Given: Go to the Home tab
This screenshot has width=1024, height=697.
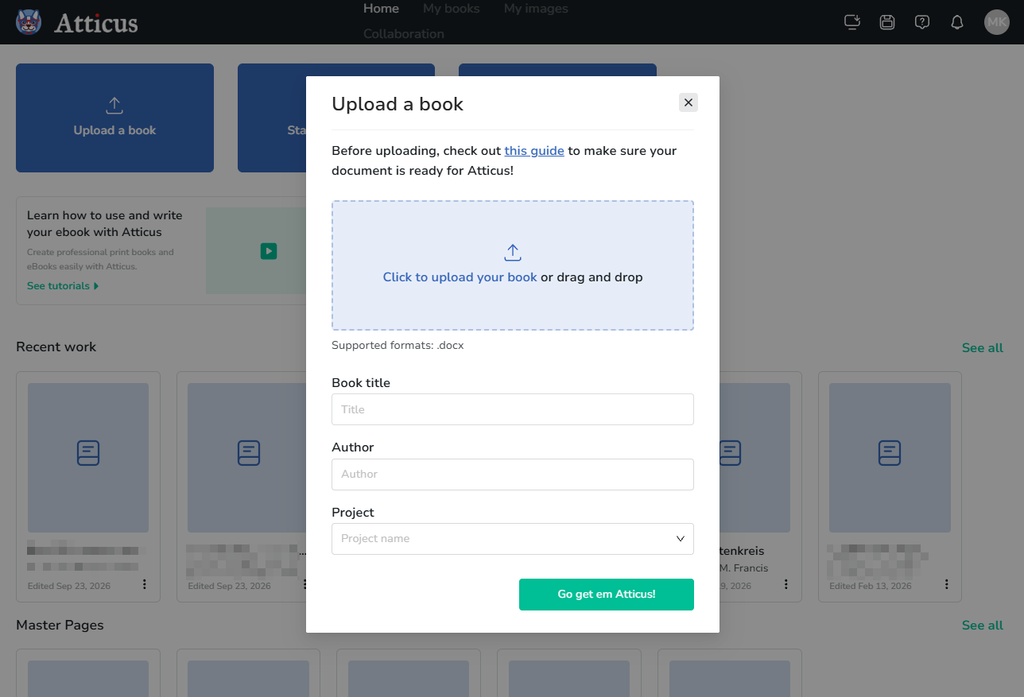Looking at the screenshot, I should pyautogui.click(x=381, y=8).
